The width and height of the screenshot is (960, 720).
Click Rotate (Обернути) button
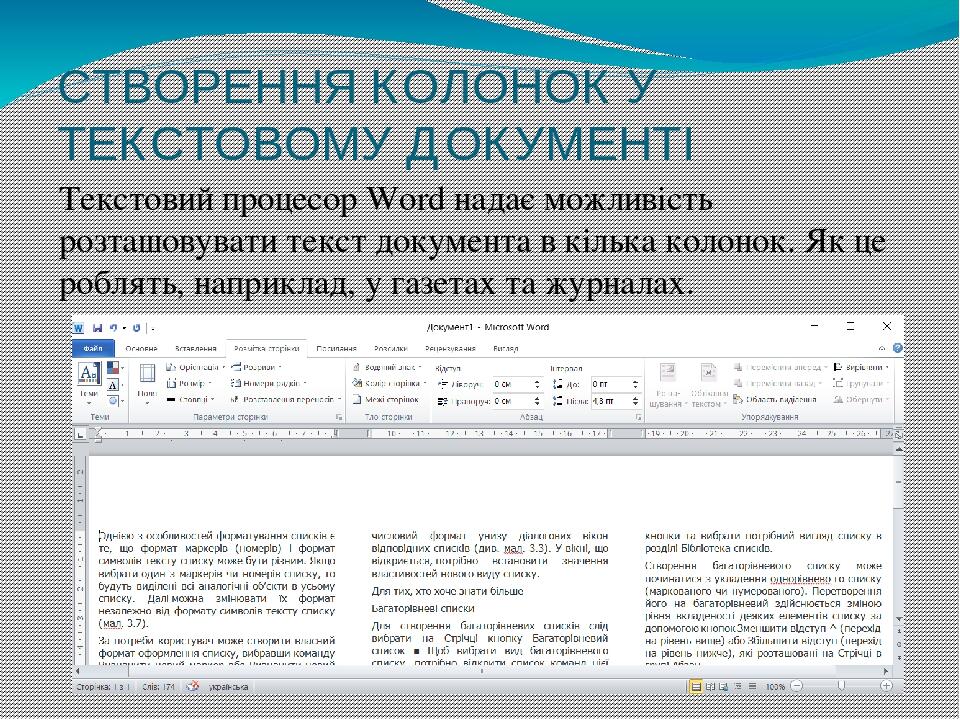point(861,399)
